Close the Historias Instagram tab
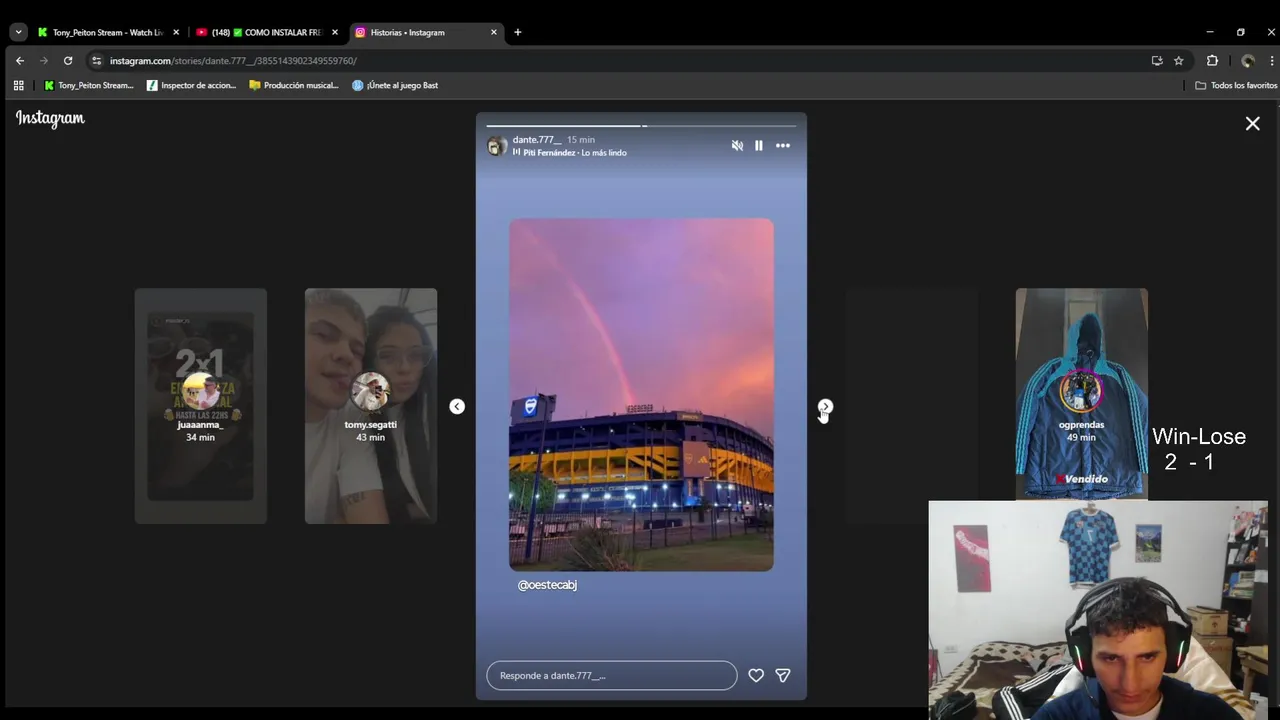Screen dimensions: 1280x720 [493, 32]
